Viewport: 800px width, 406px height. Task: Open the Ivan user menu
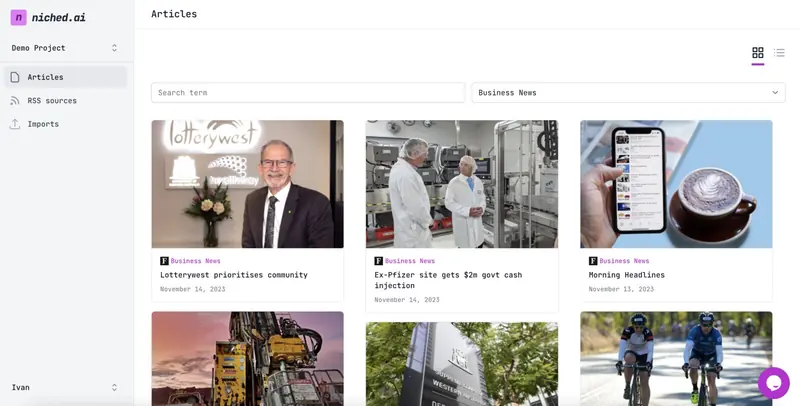[x=65, y=388]
